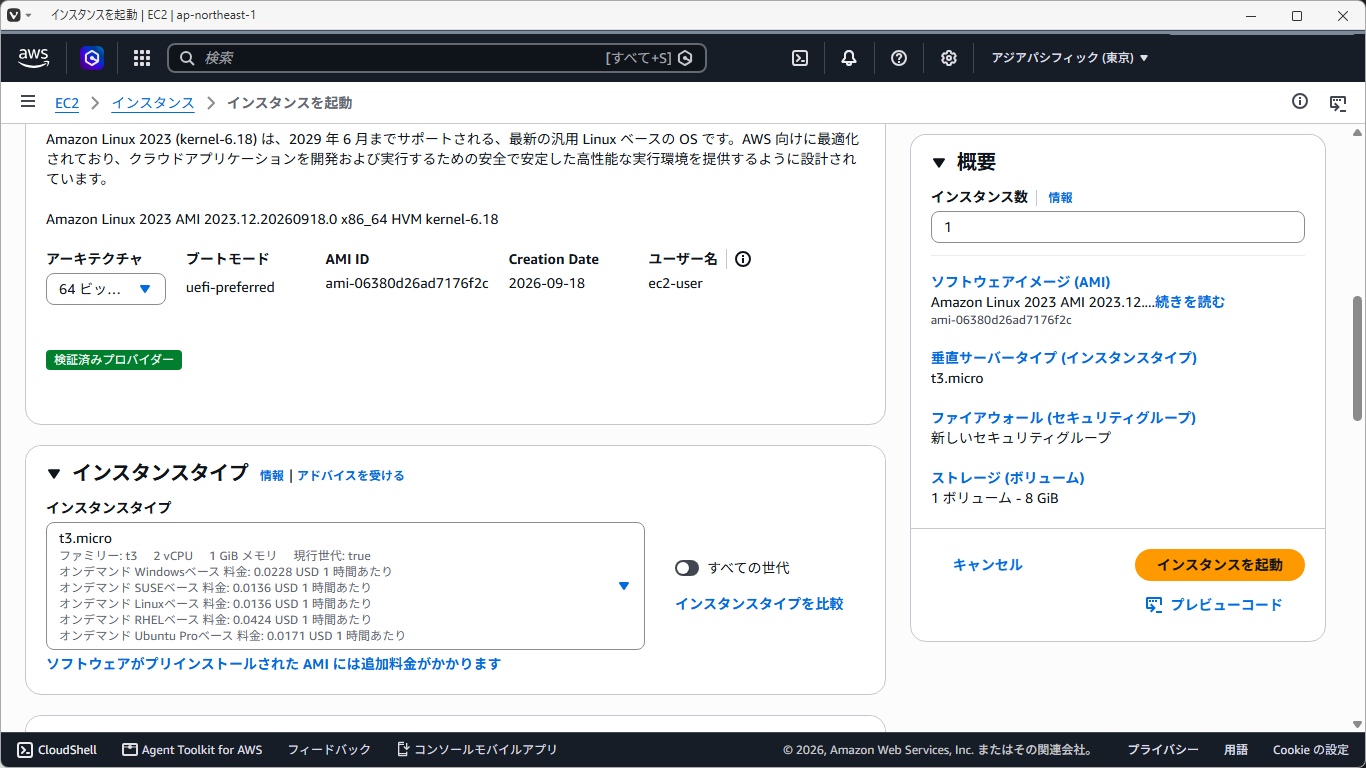The image size is (1366, 768).
Task: Open the tutorial panel icon beside info
Action: tap(1338, 102)
